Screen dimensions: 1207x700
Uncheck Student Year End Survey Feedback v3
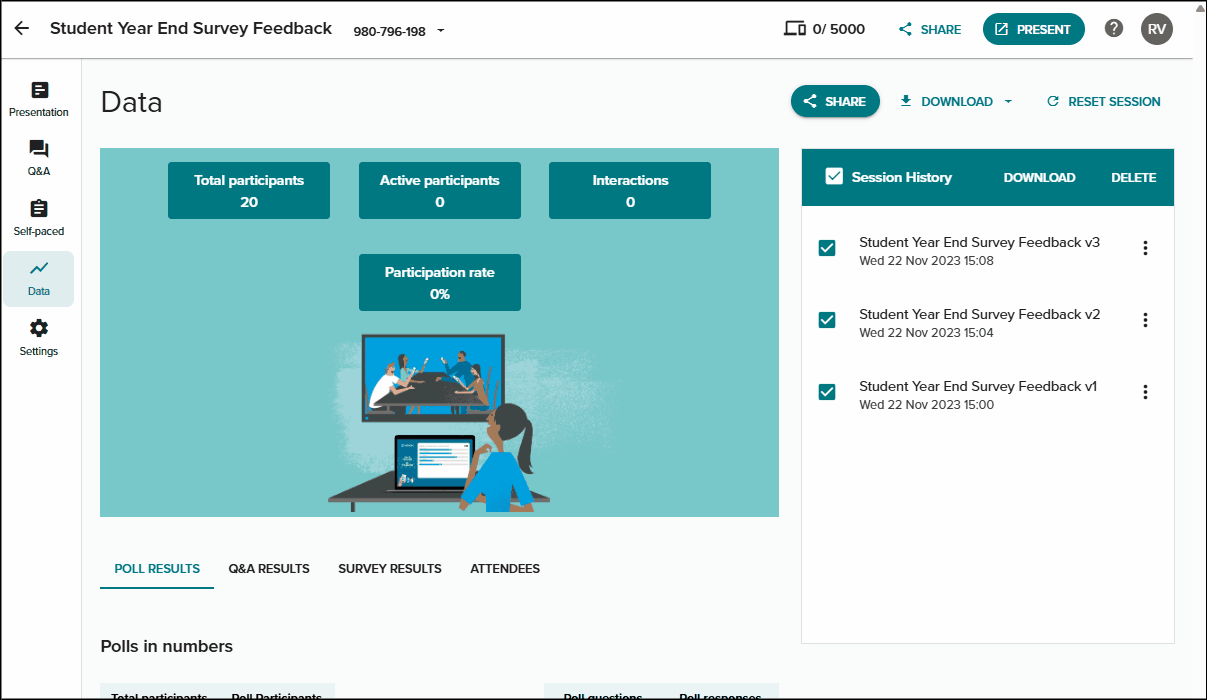click(827, 248)
